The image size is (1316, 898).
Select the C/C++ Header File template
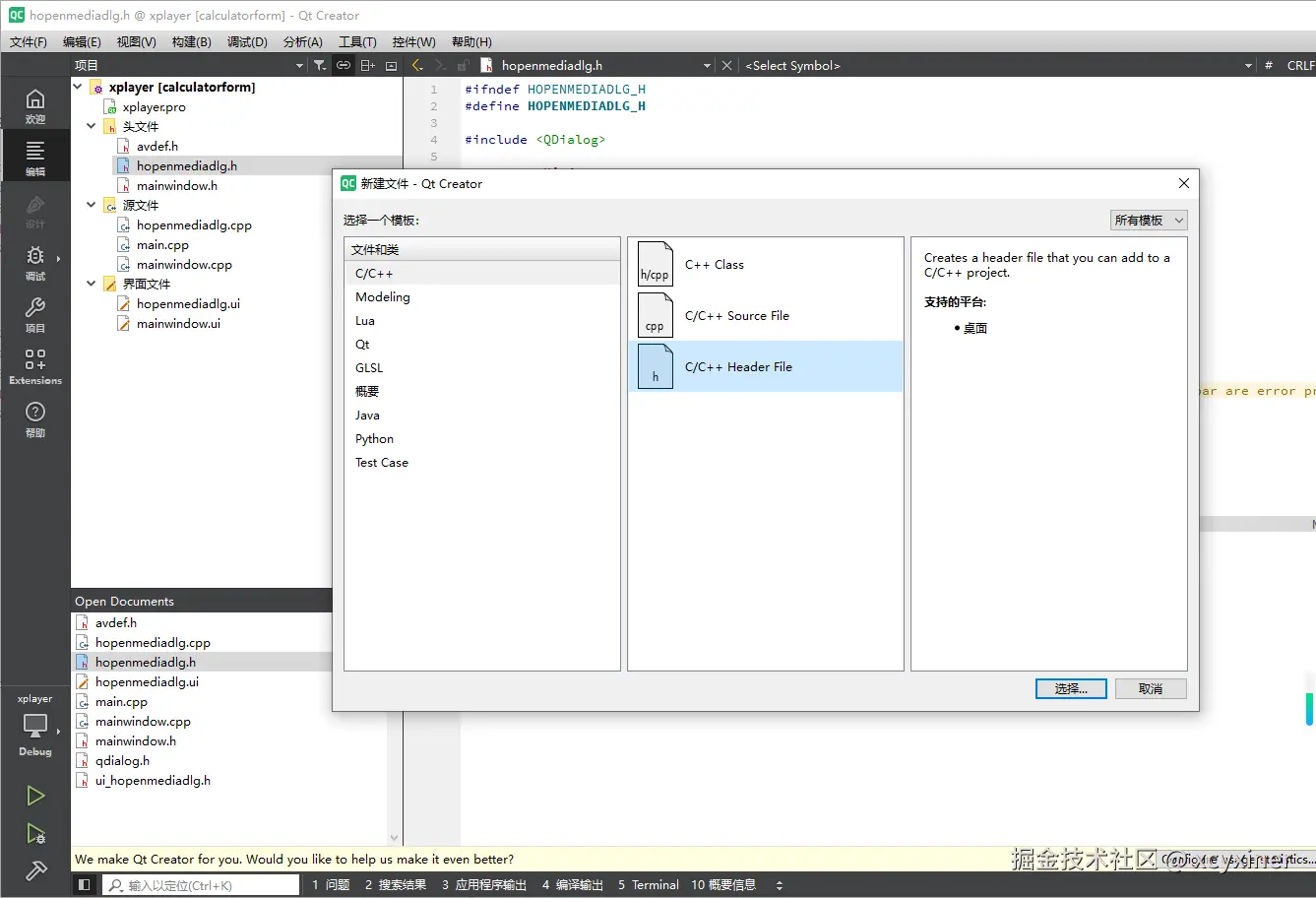[x=765, y=366]
